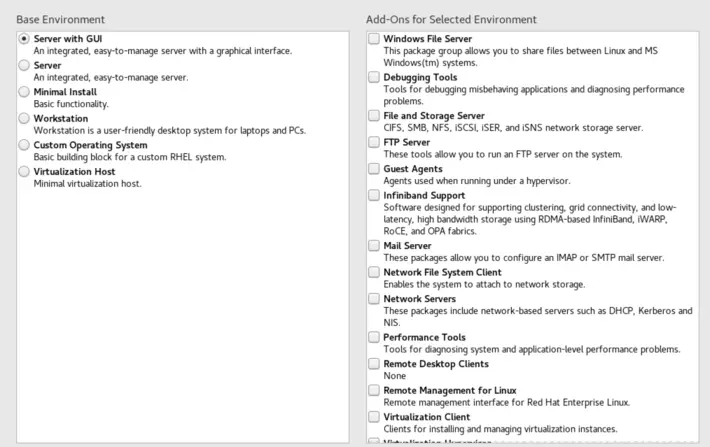Enable the Windows File Server add-on
This screenshot has width=710, height=447.
coord(373,39)
